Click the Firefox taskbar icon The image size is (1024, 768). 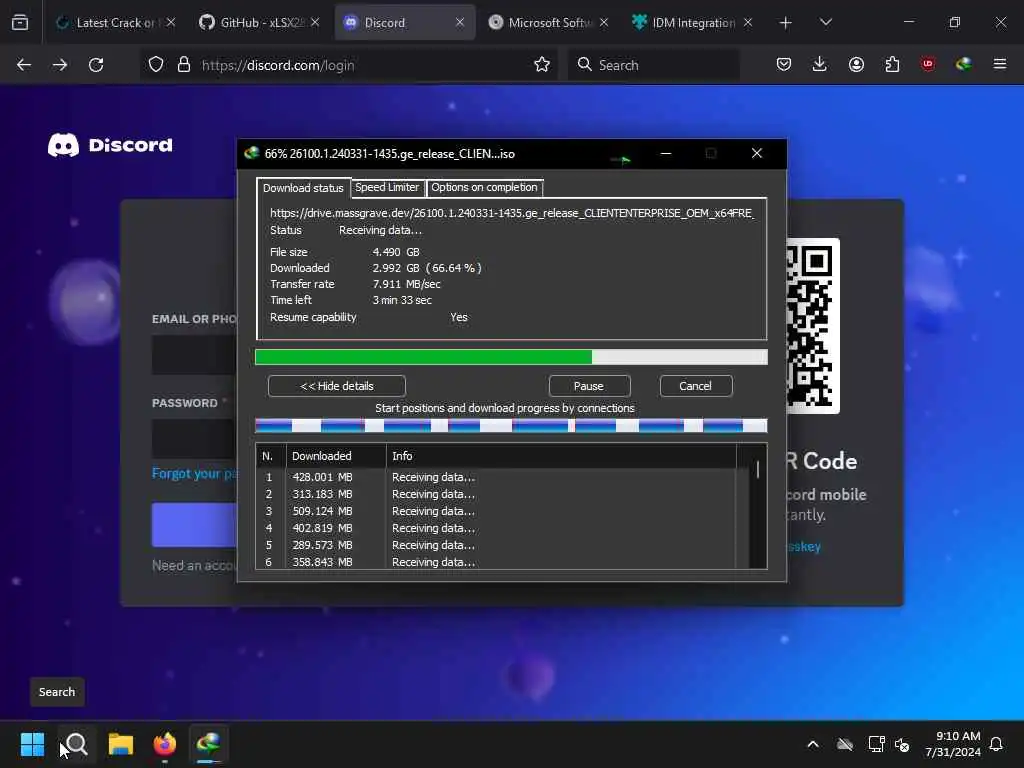(x=165, y=744)
